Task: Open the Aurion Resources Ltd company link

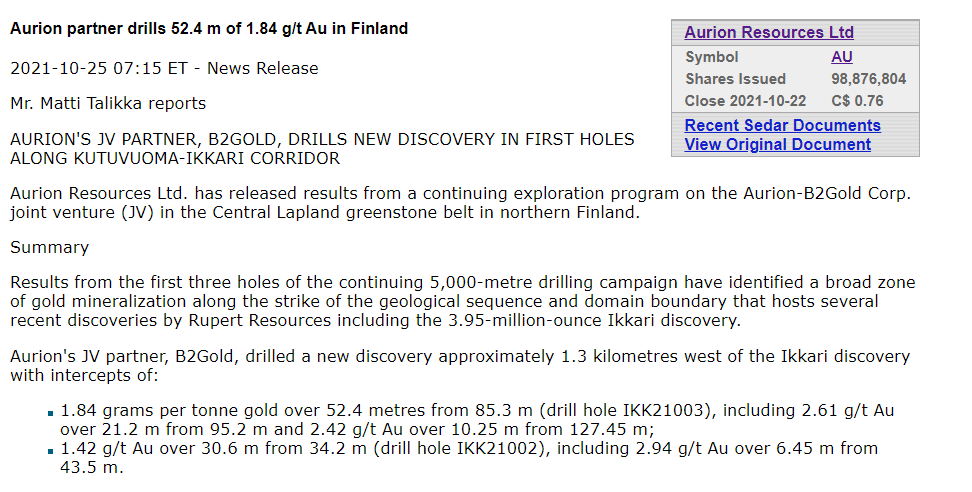Action: 768,33
